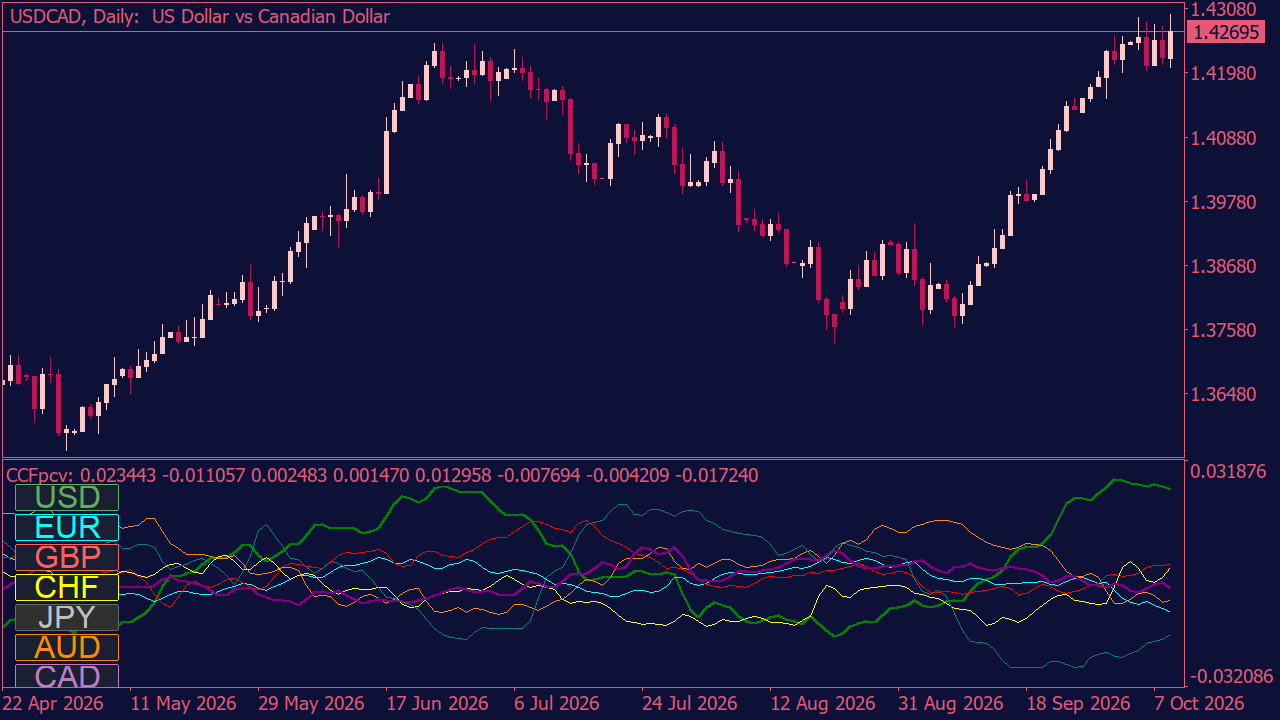Click the date label 7 Oct 2026

coord(1198,704)
